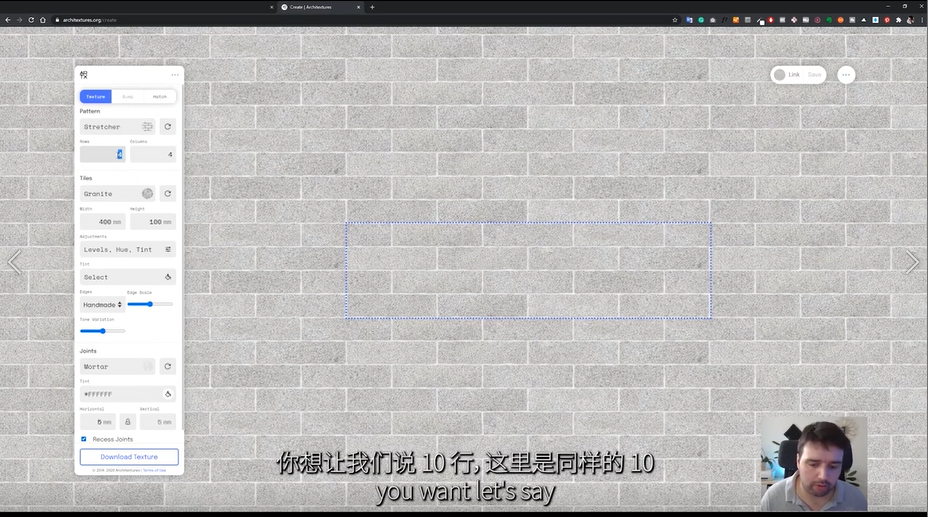Close the Create | Architextures tab
Screen dimensions: 928x517
[358, 7]
